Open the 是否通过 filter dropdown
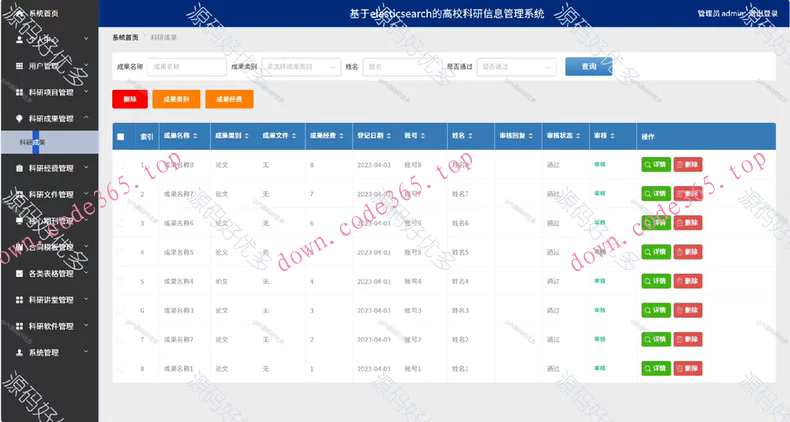This screenshot has height=422, width=790. (x=516, y=66)
